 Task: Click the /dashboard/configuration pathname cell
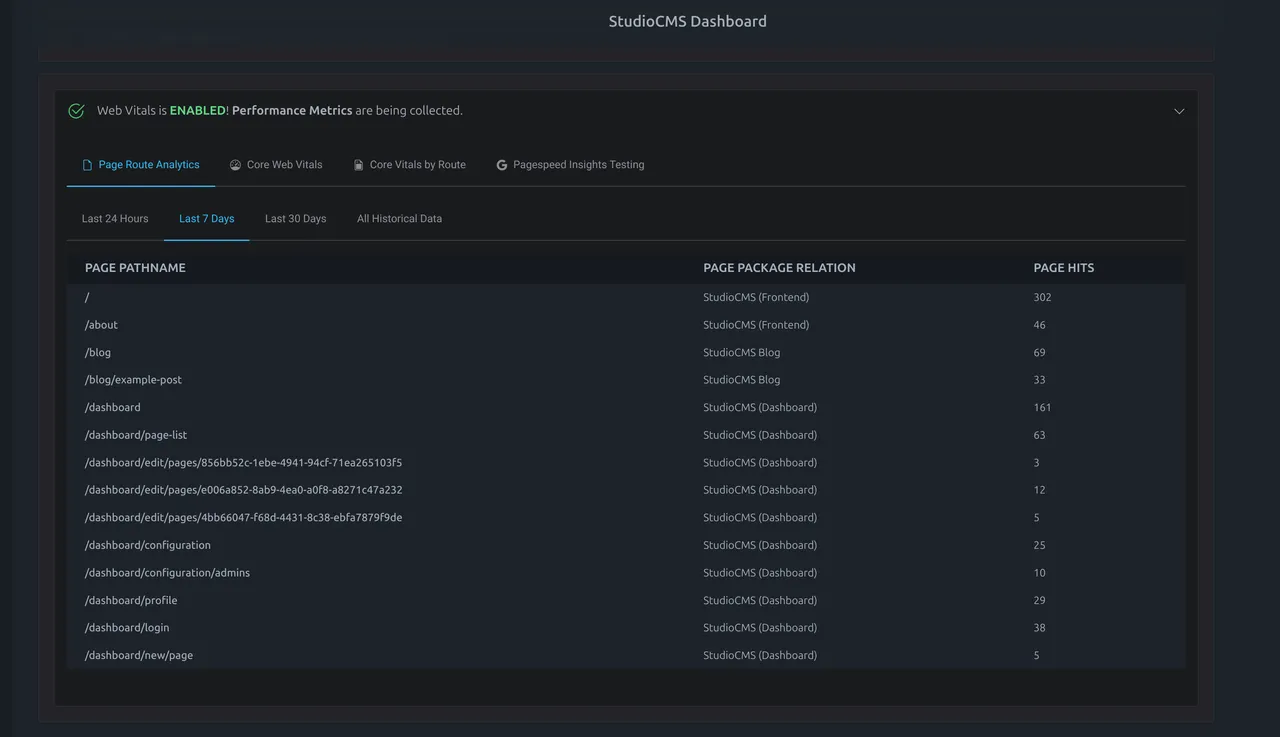coord(148,546)
